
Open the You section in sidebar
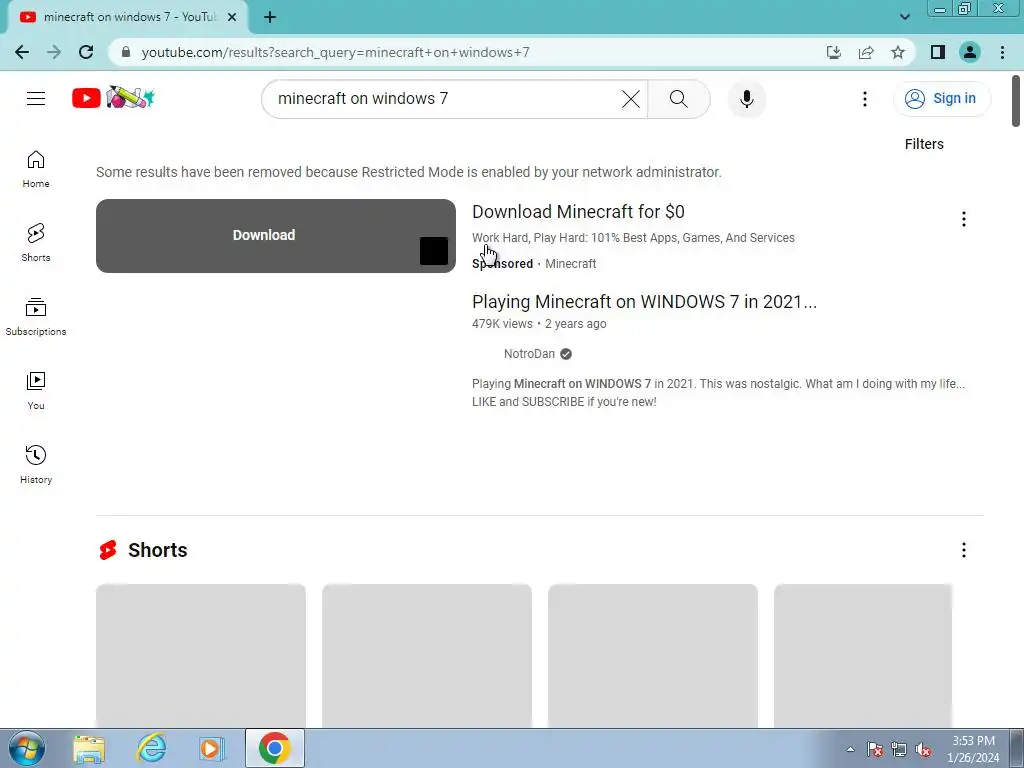(36, 391)
